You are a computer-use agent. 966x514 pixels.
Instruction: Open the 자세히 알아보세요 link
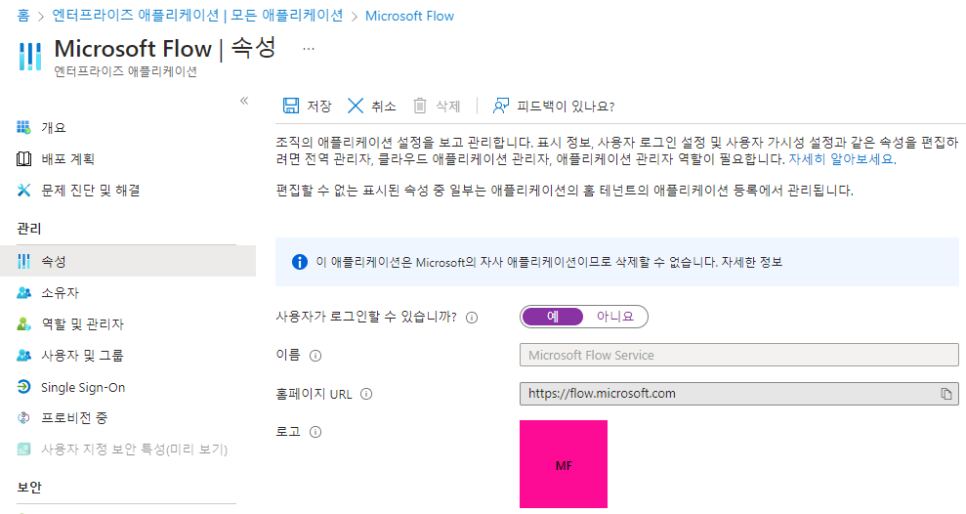(842, 159)
